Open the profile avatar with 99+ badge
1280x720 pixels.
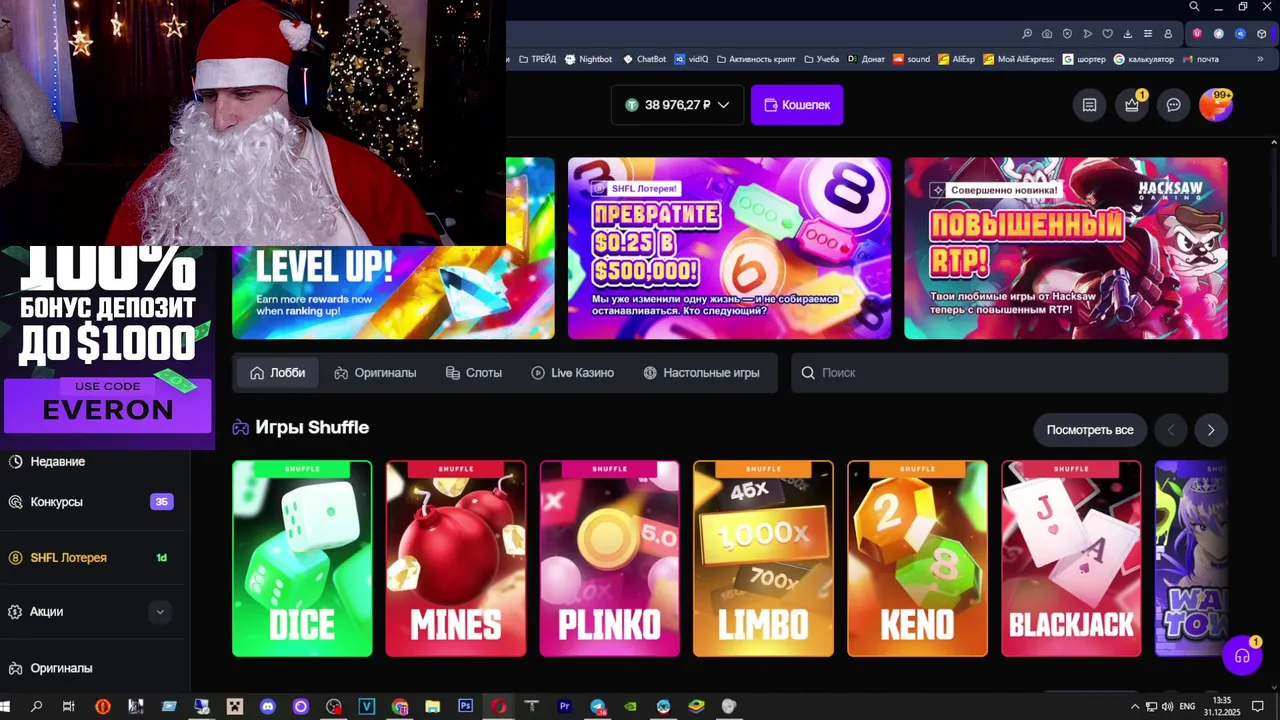1215,105
